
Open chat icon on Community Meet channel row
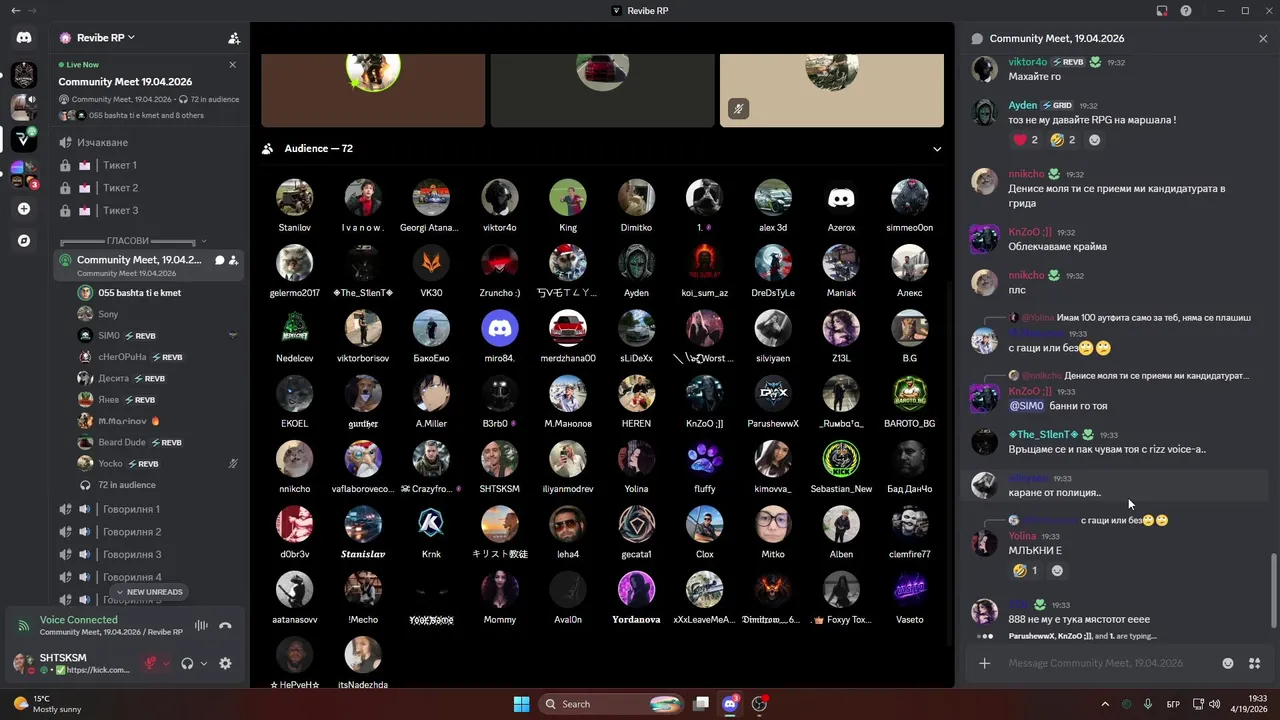220,260
